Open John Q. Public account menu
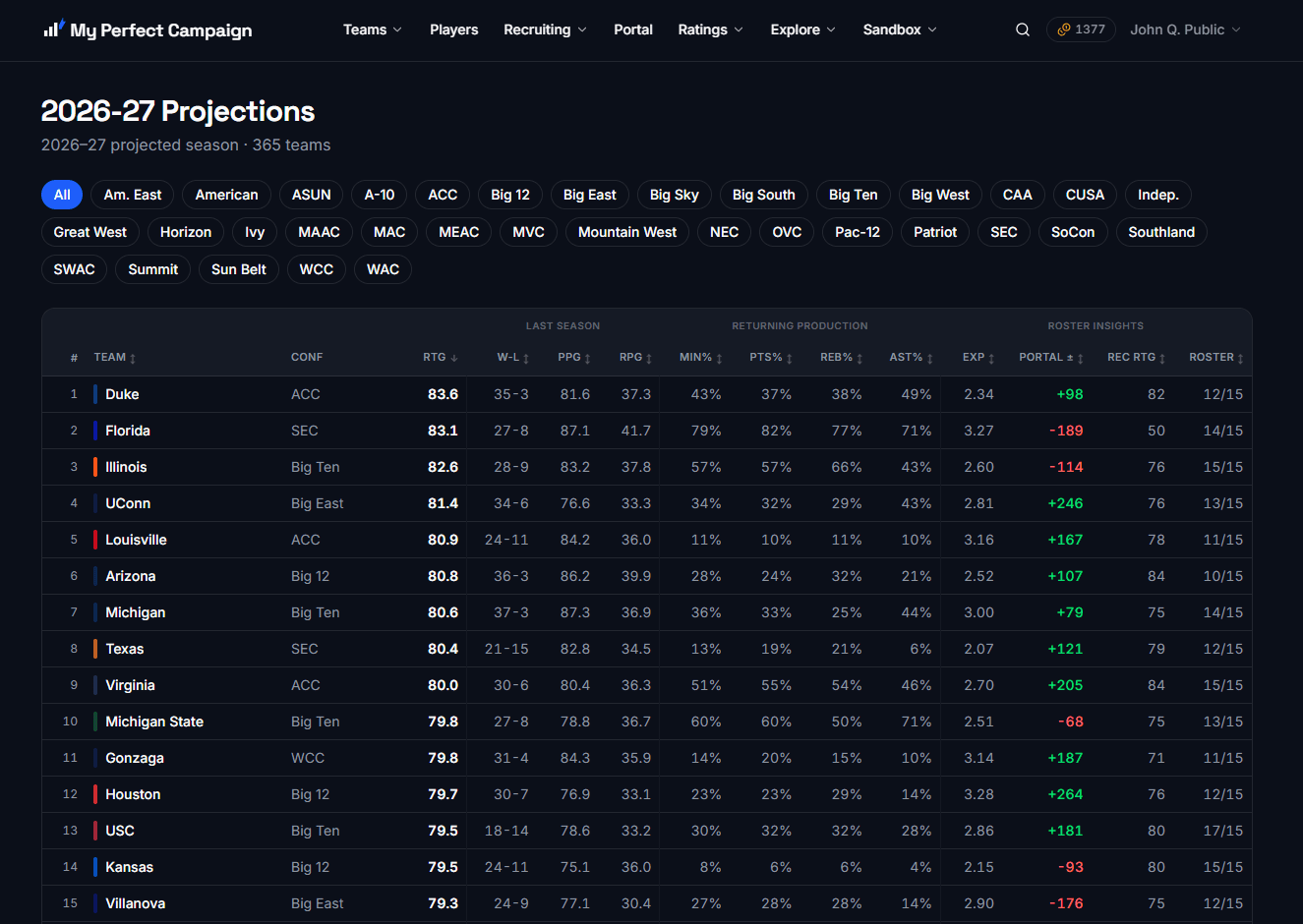This screenshot has width=1303, height=924. pos(1185,29)
